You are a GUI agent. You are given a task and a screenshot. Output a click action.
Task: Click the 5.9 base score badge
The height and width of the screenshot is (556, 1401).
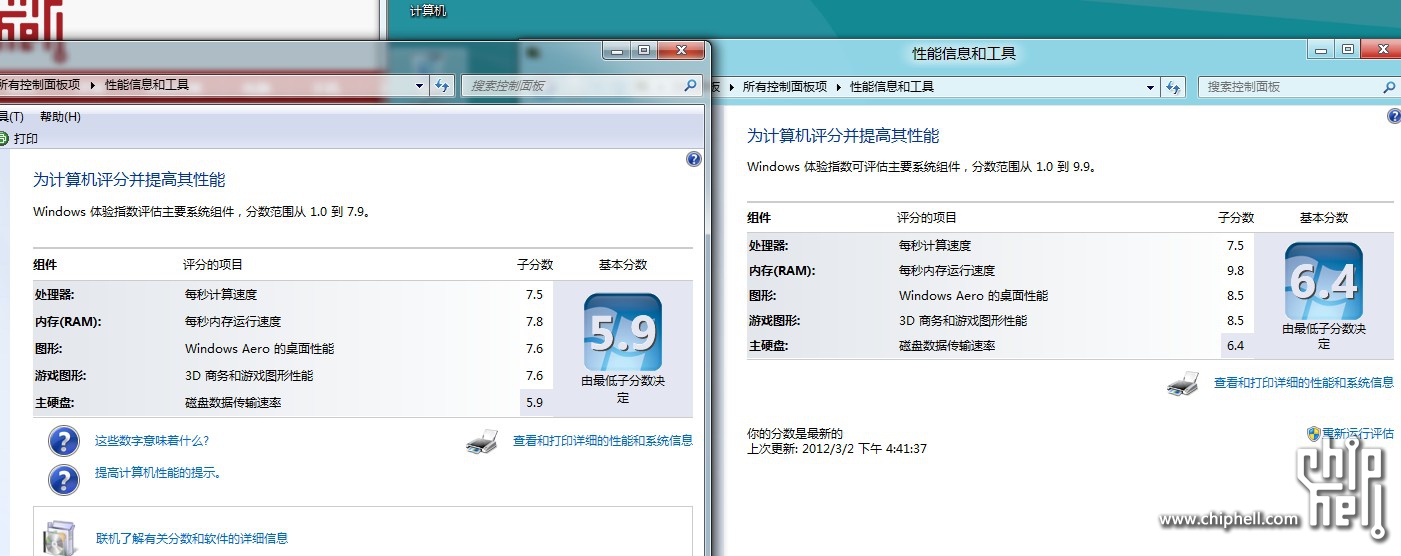click(623, 333)
